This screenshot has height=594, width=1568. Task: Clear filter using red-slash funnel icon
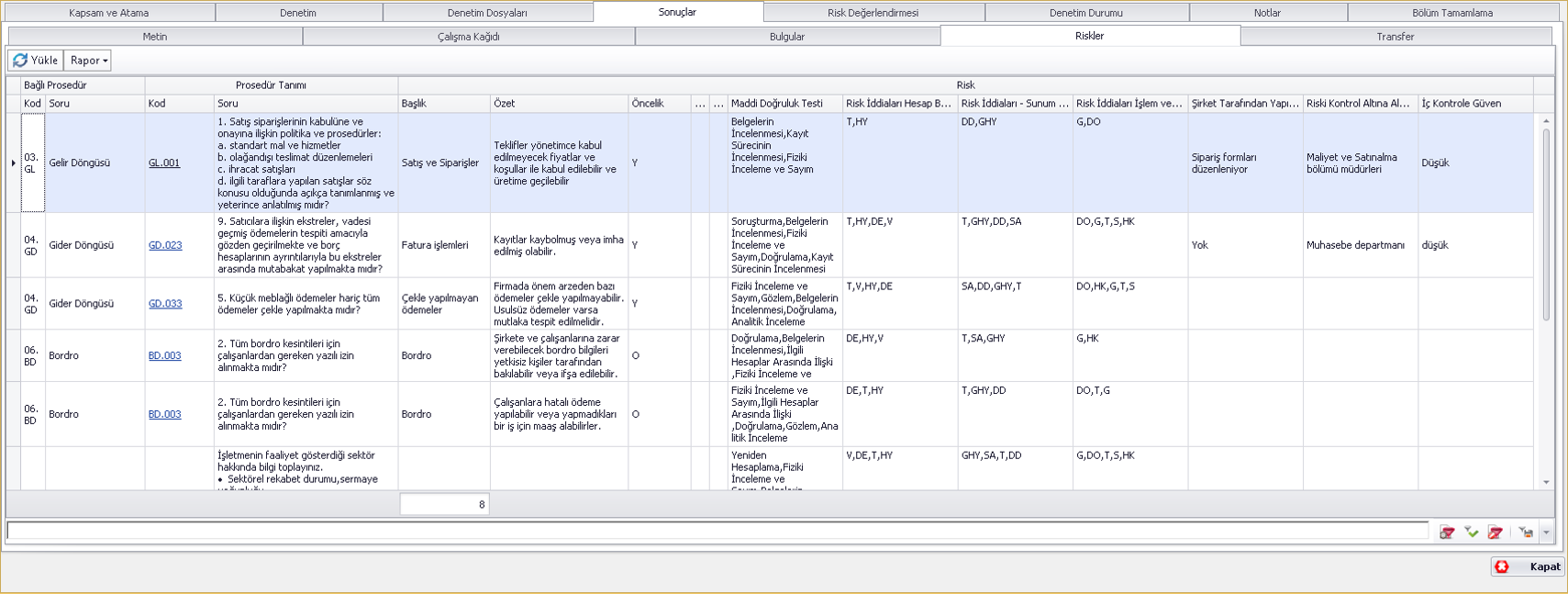click(1496, 532)
